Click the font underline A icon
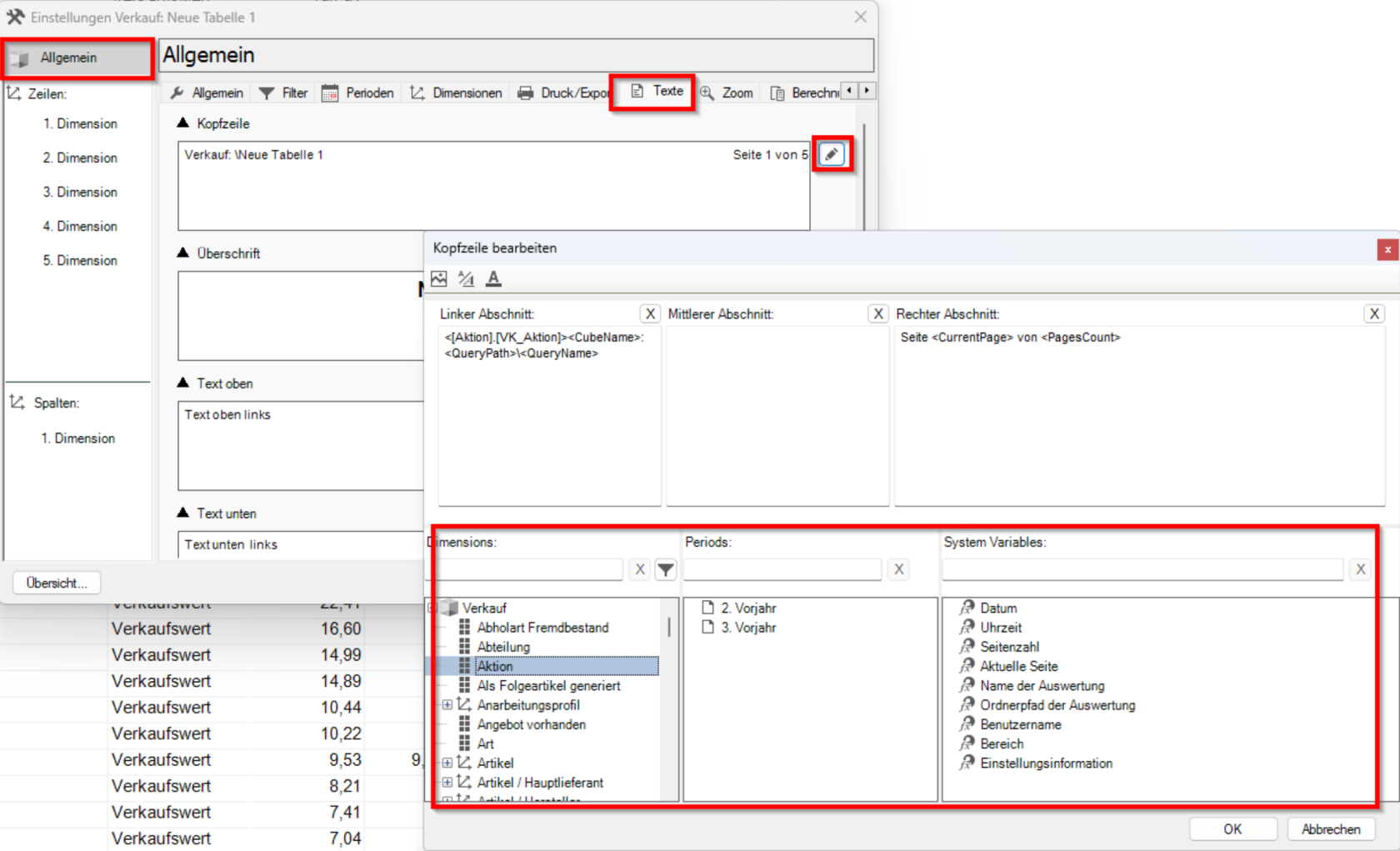The width and height of the screenshot is (1400, 851). tap(493, 278)
